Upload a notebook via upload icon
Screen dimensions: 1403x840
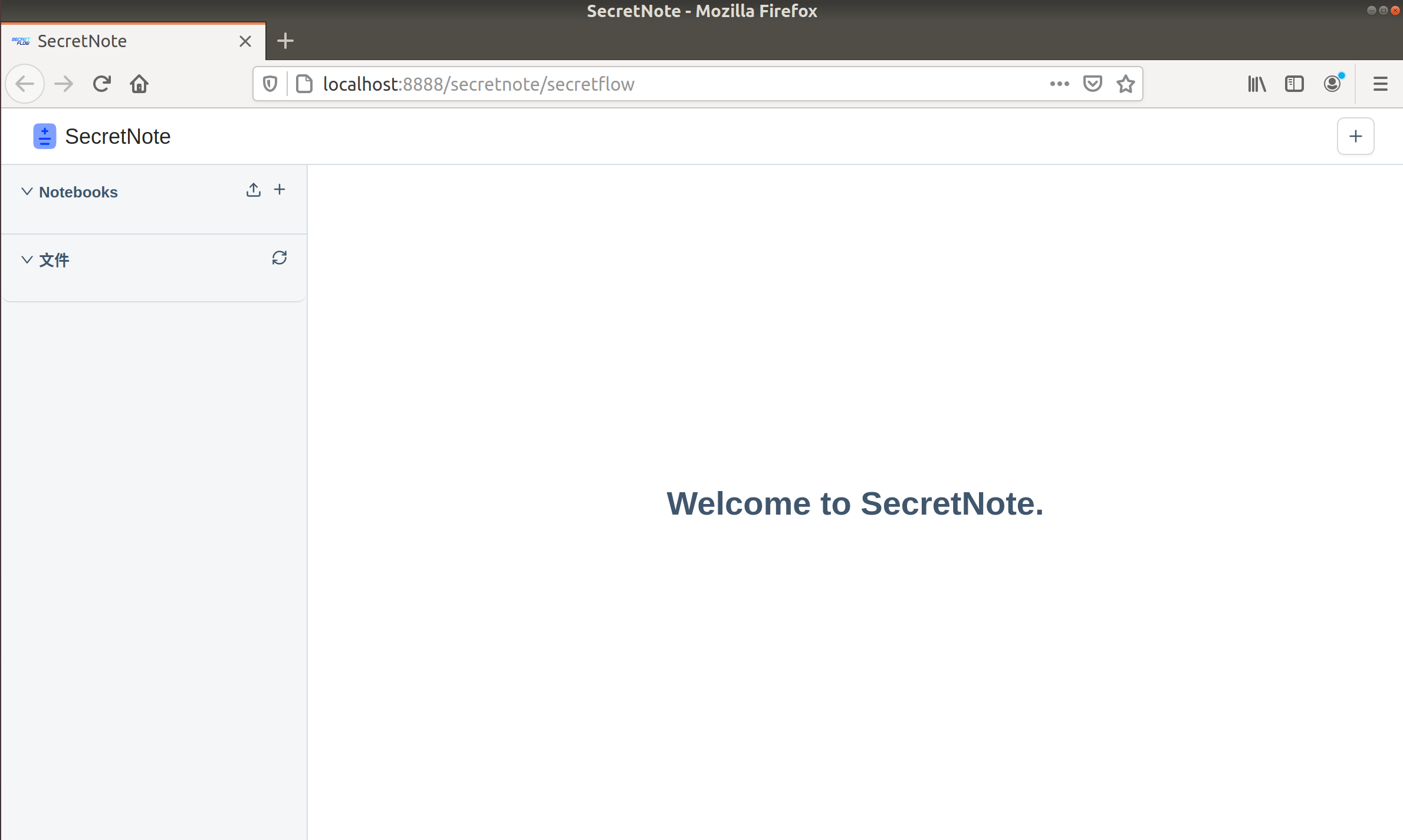(253, 190)
